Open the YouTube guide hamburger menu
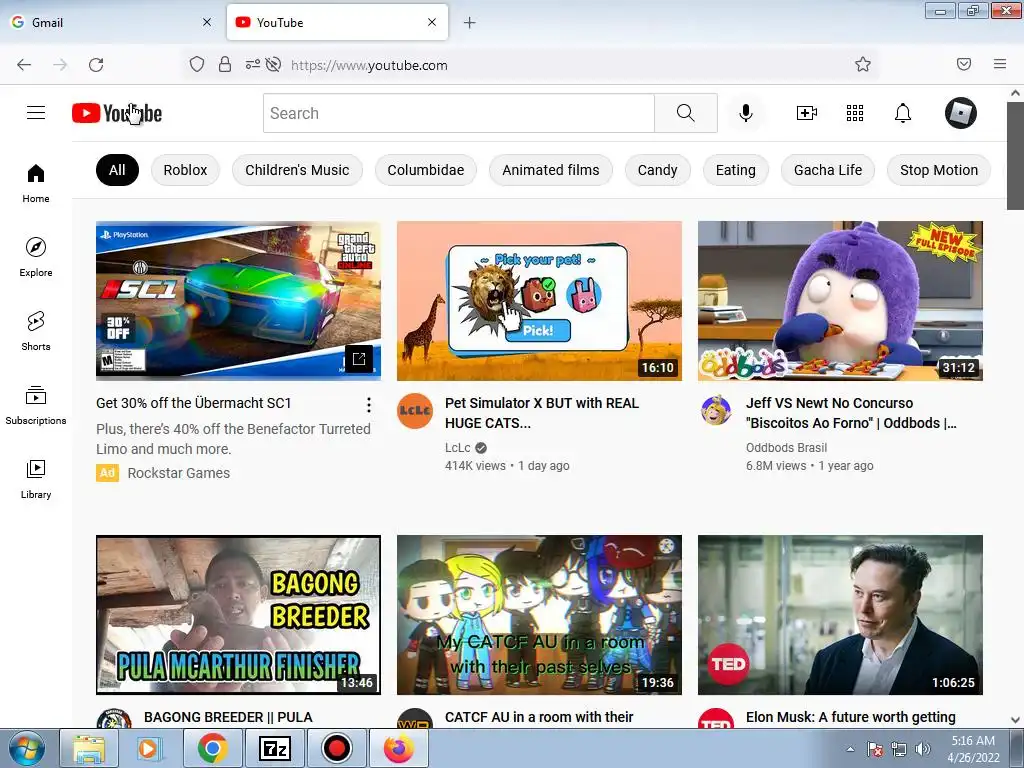This screenshot has height=768, width=1024. [x=36, y=113]
